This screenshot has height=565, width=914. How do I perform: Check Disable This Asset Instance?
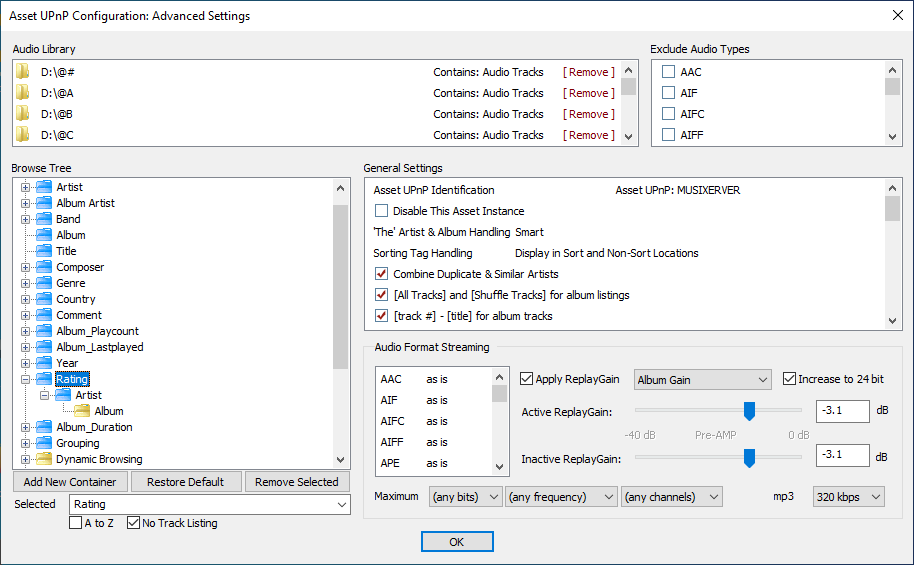(x=381, y=210)
